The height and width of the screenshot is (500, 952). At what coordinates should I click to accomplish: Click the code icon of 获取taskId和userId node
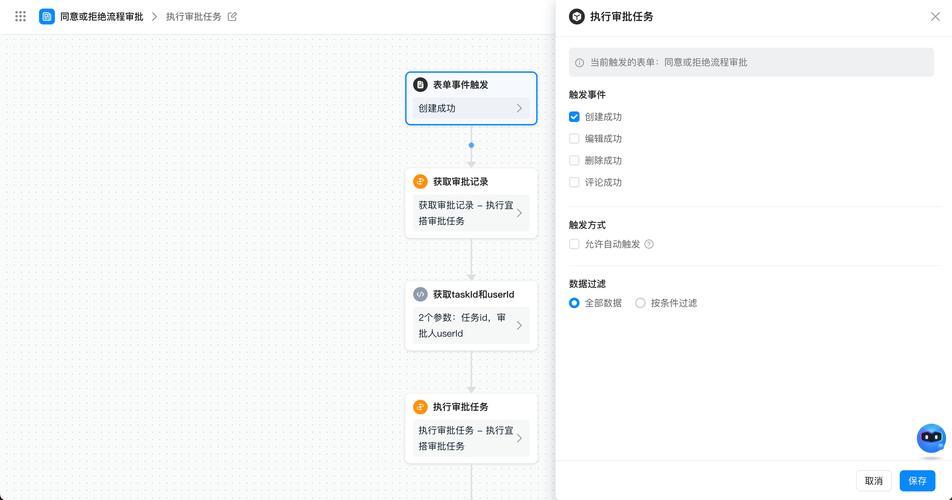420,294
